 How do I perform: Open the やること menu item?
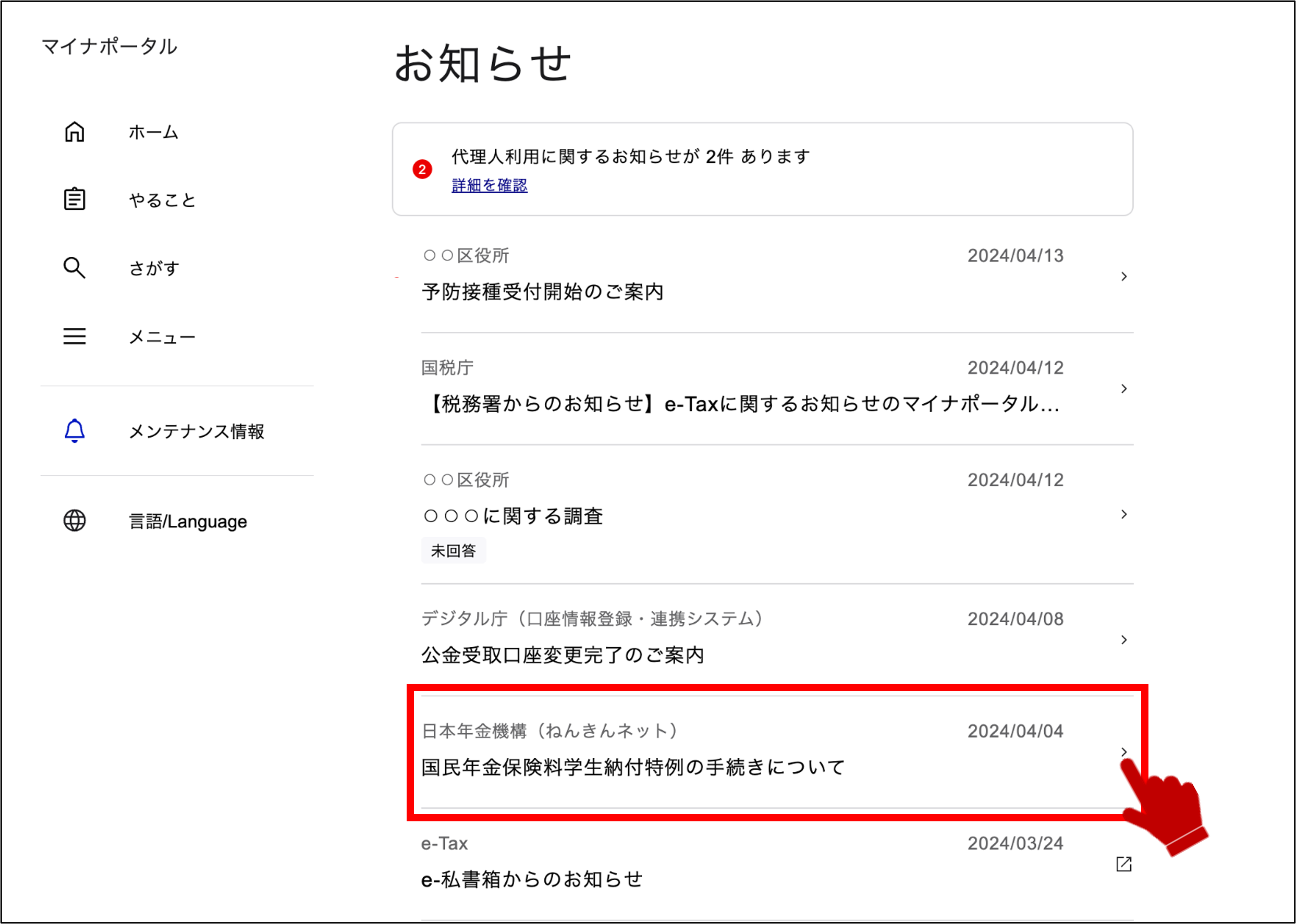[162, 200]
